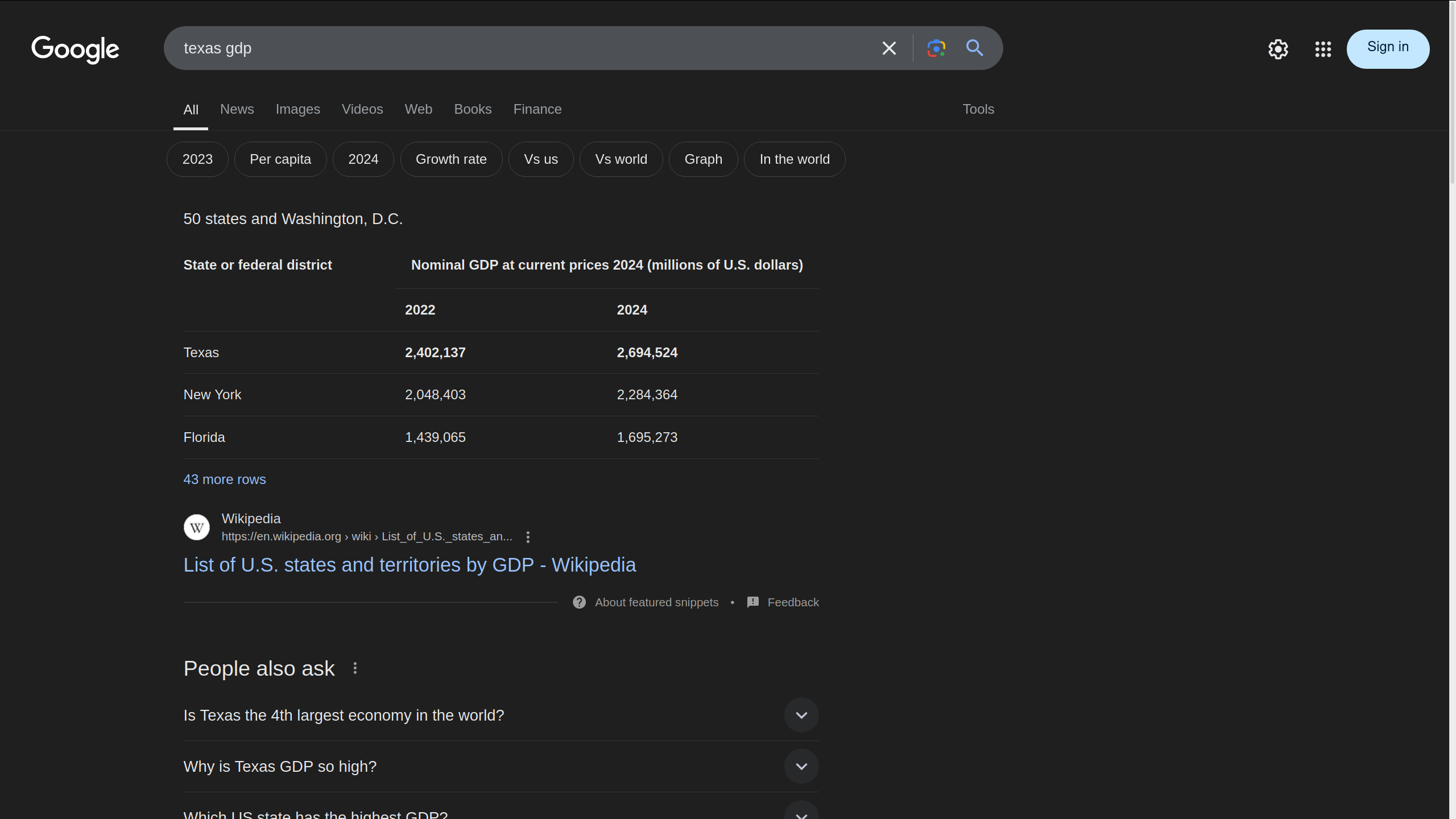Open the three-dot menu next to People also ask

(355, 668)
